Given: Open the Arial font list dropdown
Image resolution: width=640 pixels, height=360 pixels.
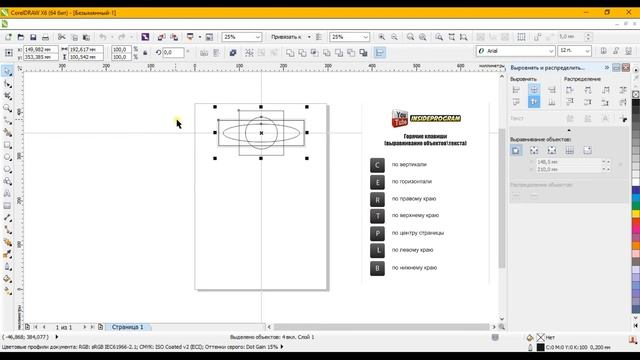Looking at the screenshot, I should point(551,51).
